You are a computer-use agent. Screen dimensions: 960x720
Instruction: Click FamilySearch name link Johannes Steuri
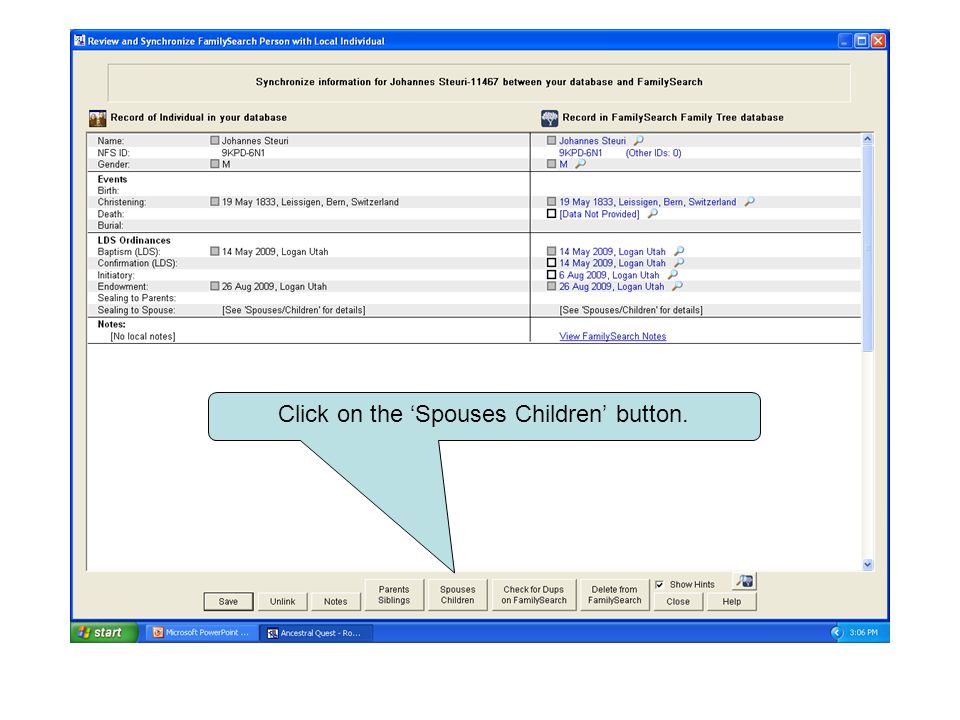coord(592,140)
